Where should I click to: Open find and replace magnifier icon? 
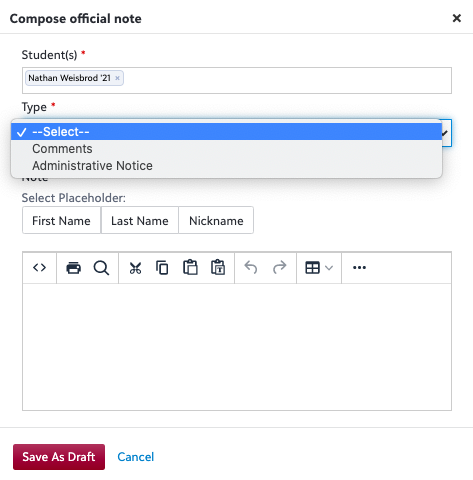click(101, 268)
